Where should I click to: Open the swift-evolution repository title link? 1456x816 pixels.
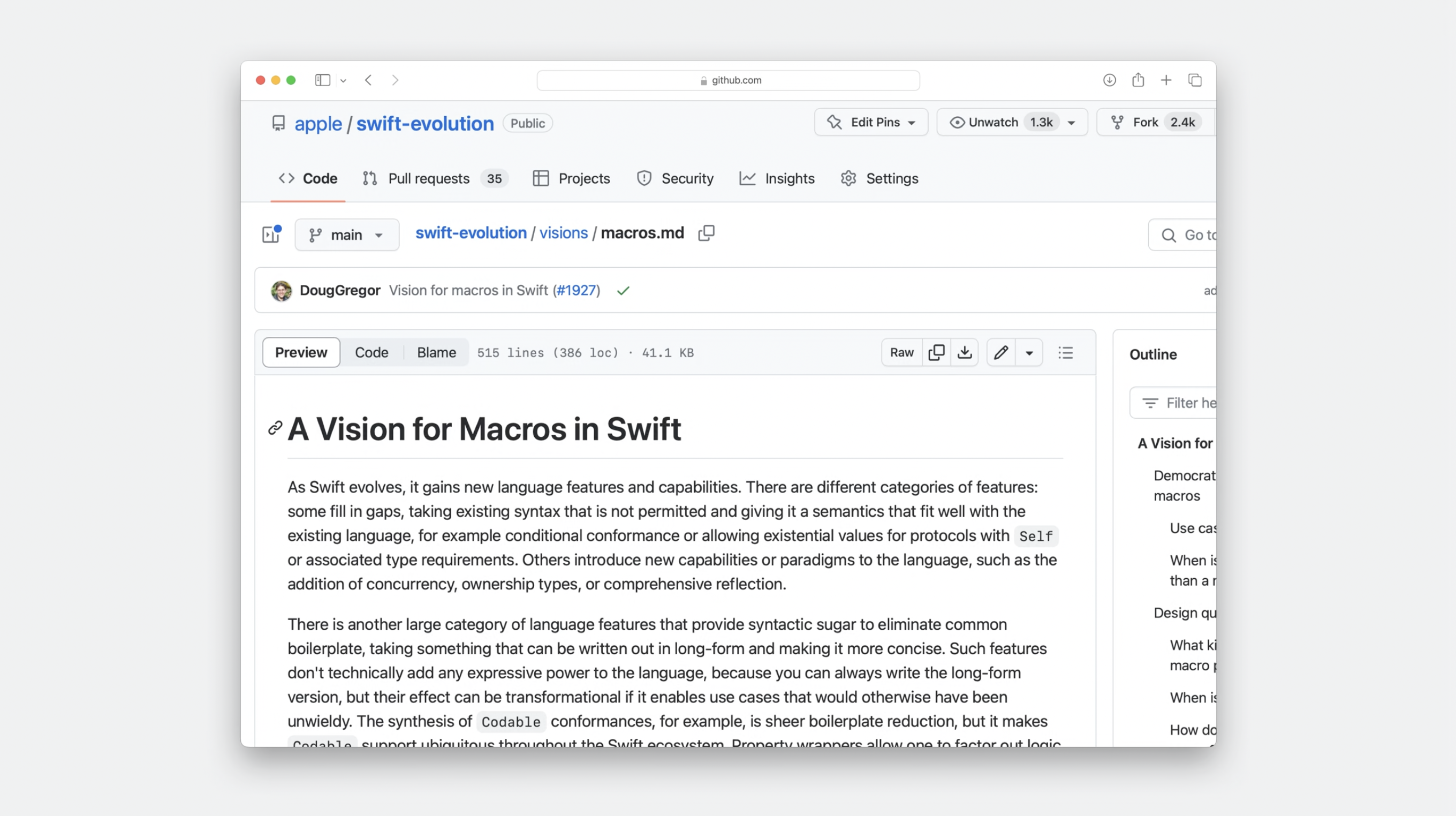[425, 123]
